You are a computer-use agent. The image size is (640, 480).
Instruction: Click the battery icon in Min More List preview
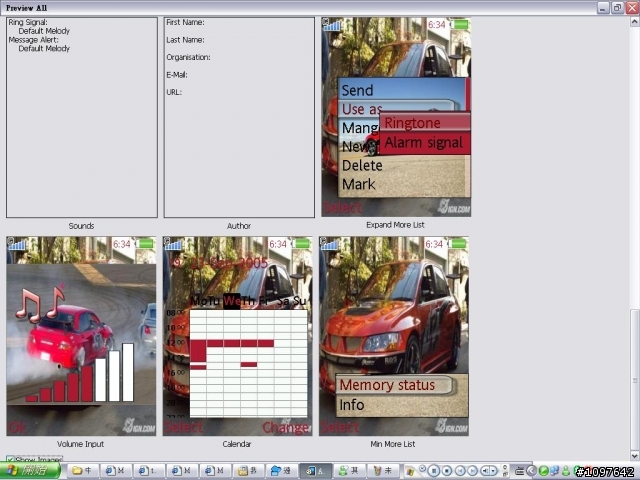[458, 244]
